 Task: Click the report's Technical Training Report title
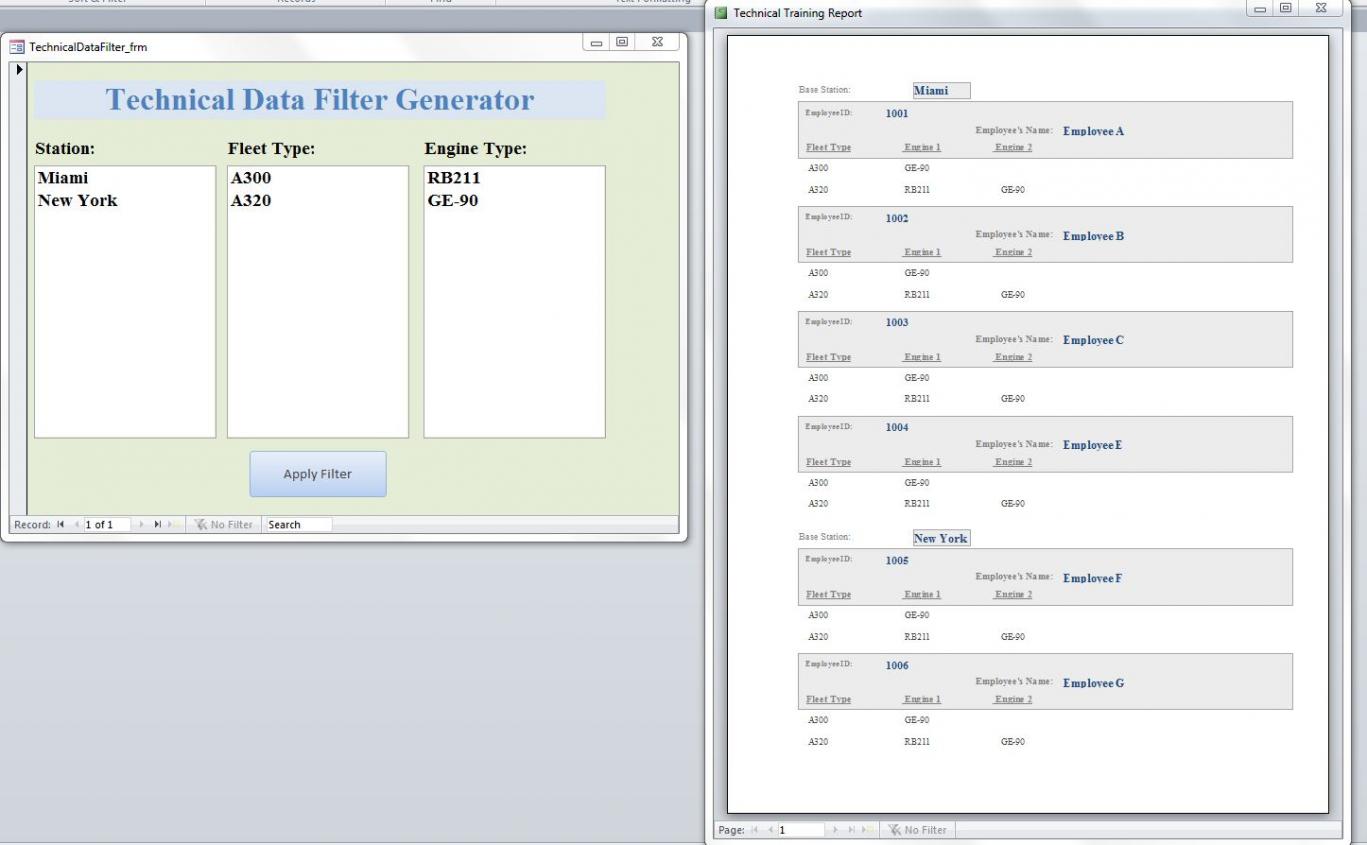[797, 13]
